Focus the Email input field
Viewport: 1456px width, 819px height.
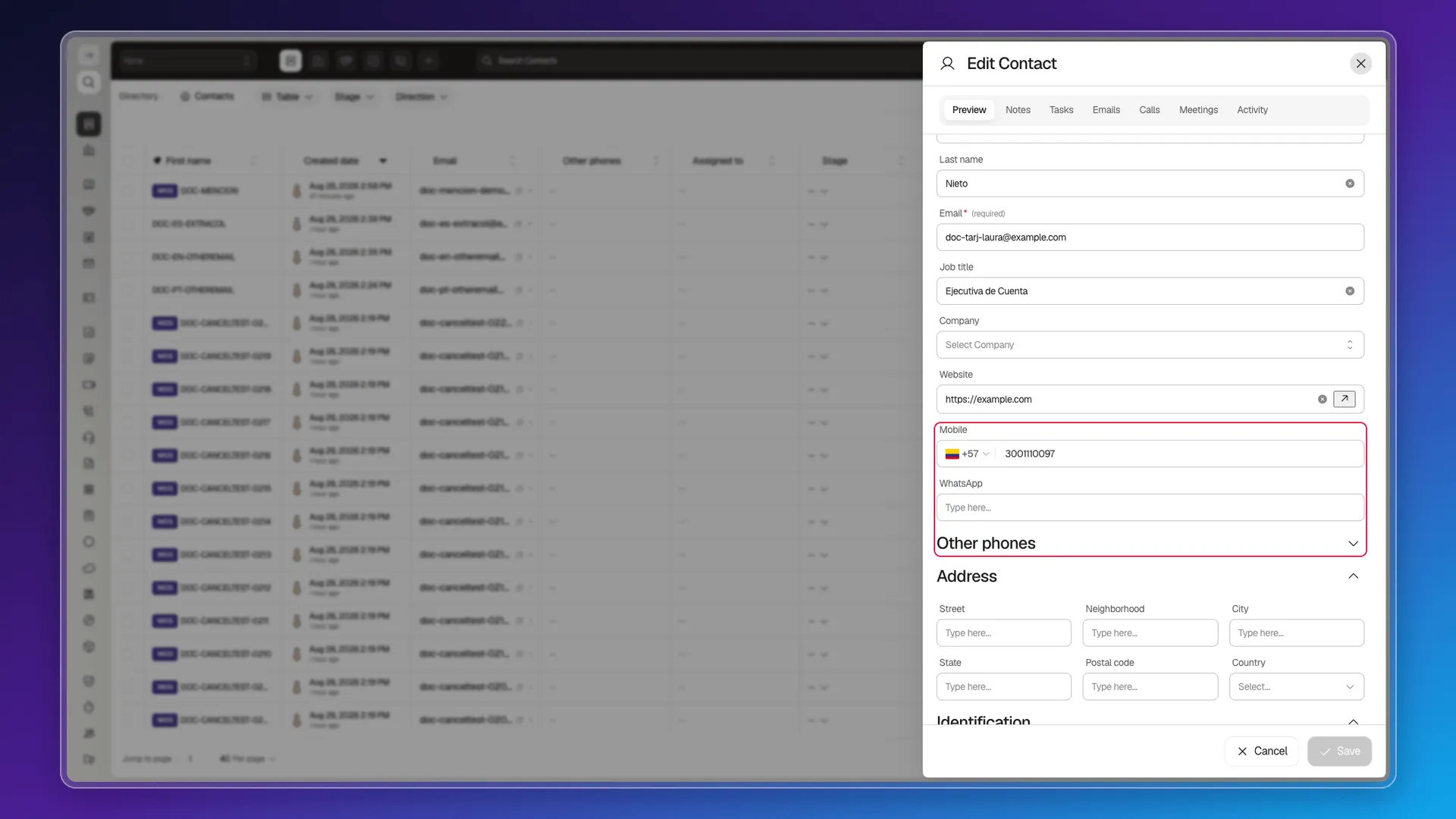pos(1150,237)
